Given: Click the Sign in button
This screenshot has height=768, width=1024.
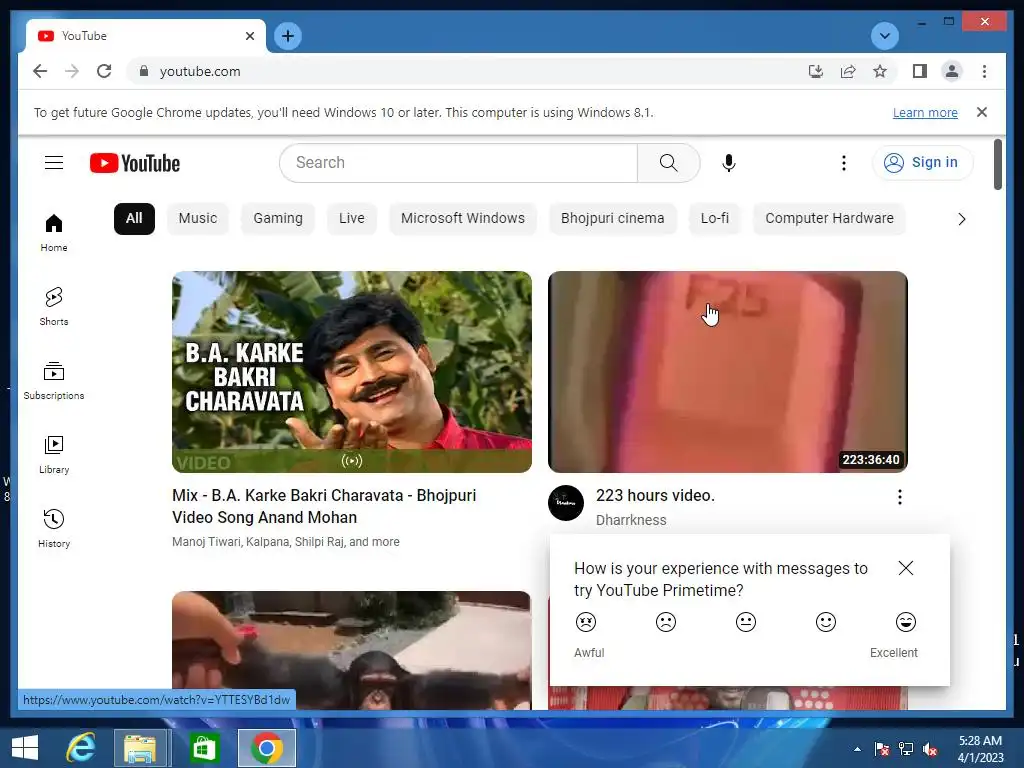Looking at the screenshot, I should [922, 163].
